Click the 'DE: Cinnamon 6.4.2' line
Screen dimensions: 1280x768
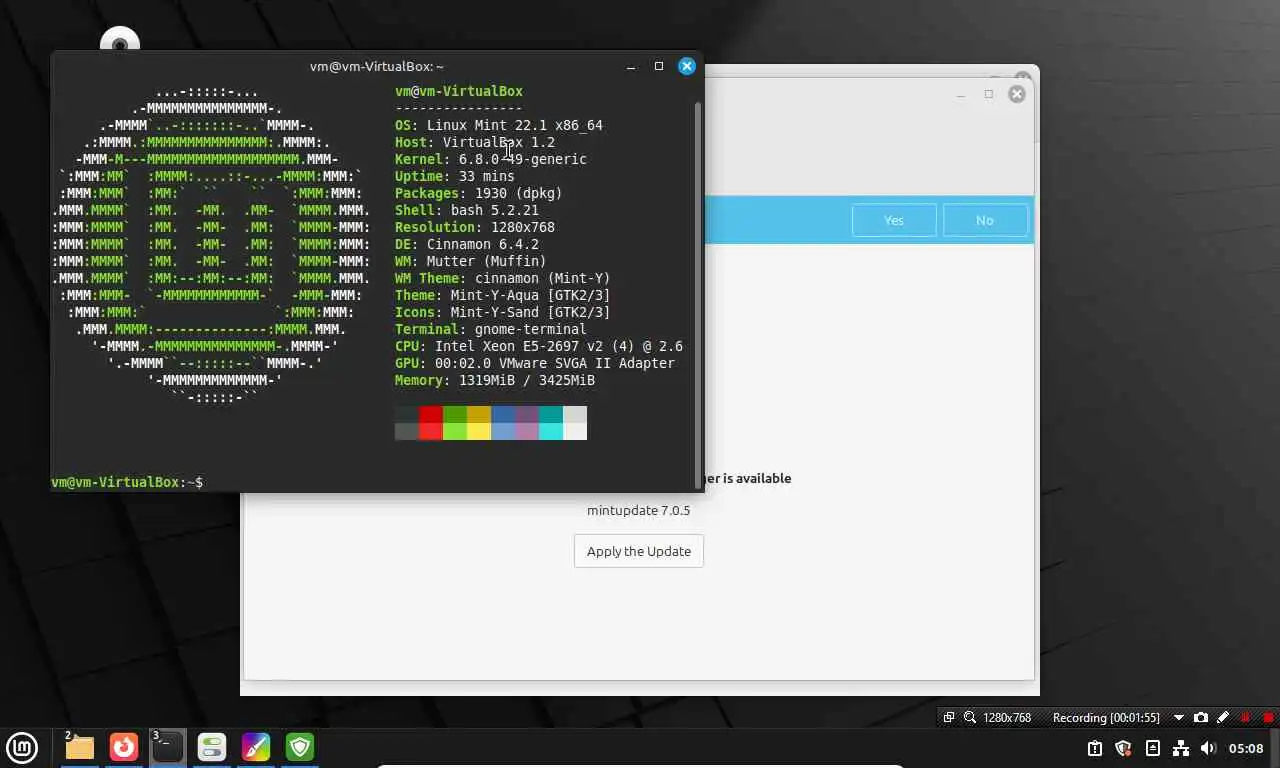467,244
